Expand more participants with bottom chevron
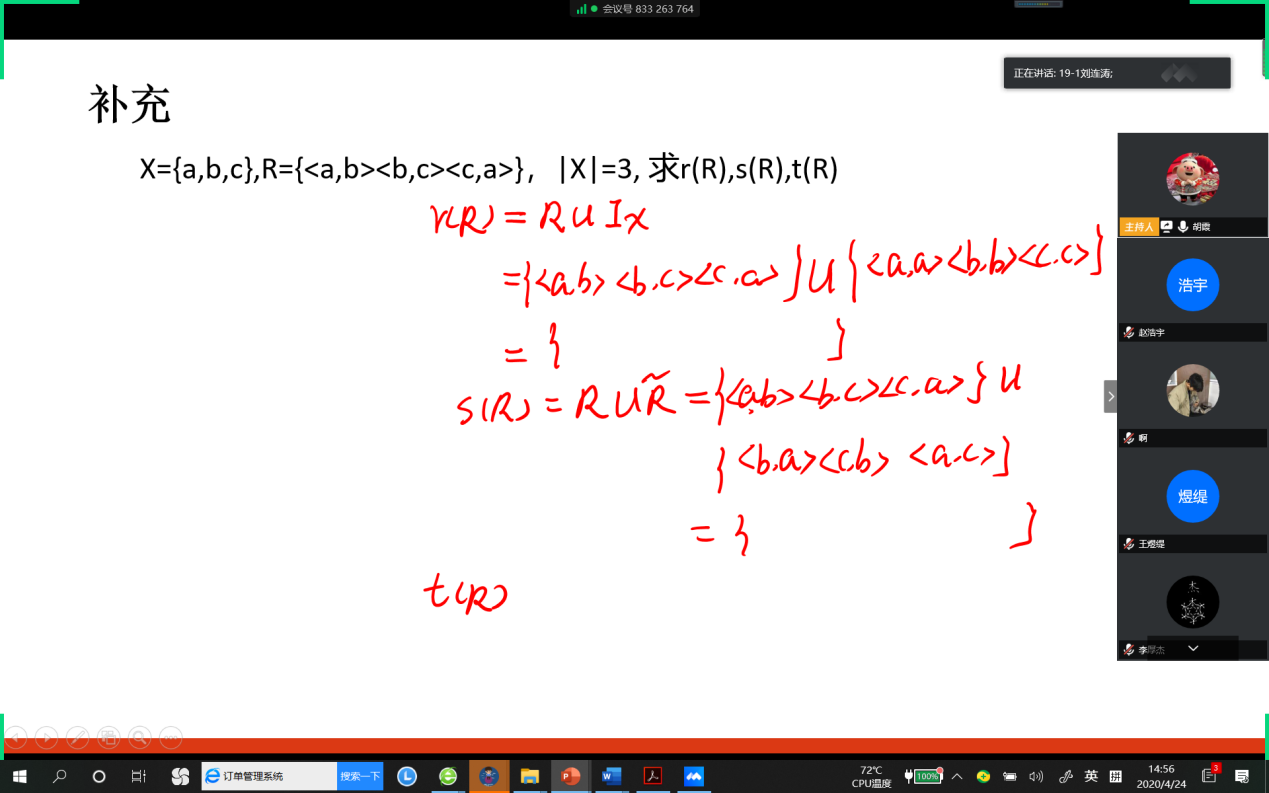Image resolution: width=1269 pixels, height=793 pixels. (x=1192, y=648)
